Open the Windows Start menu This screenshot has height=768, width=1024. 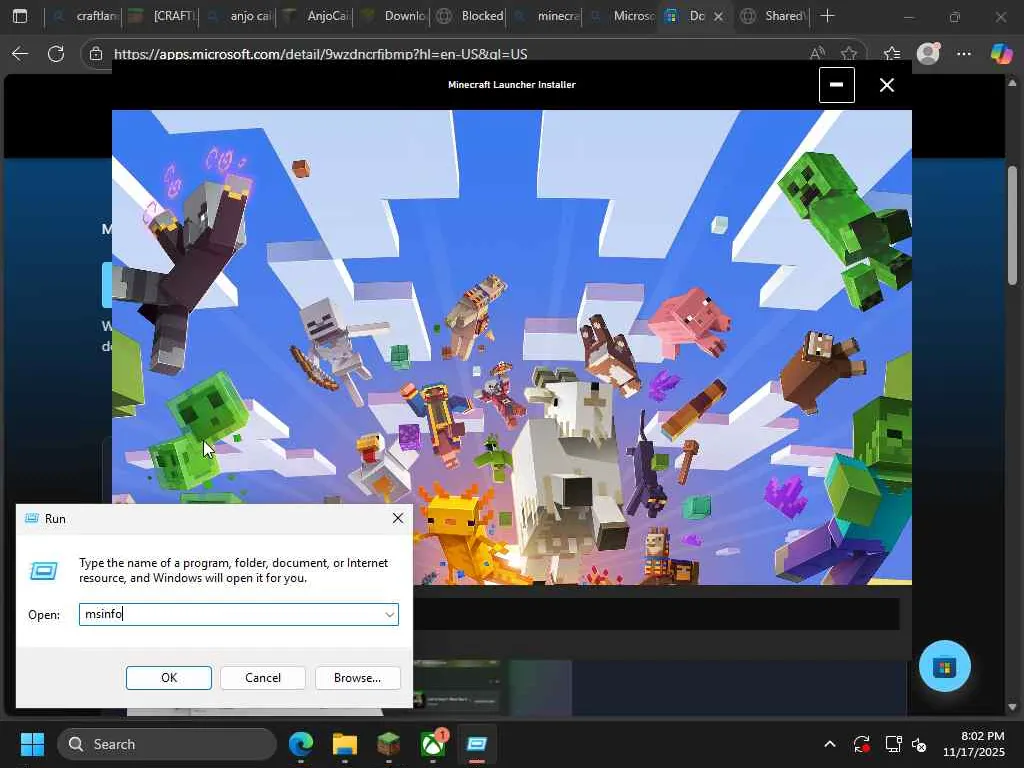point(32,744)
